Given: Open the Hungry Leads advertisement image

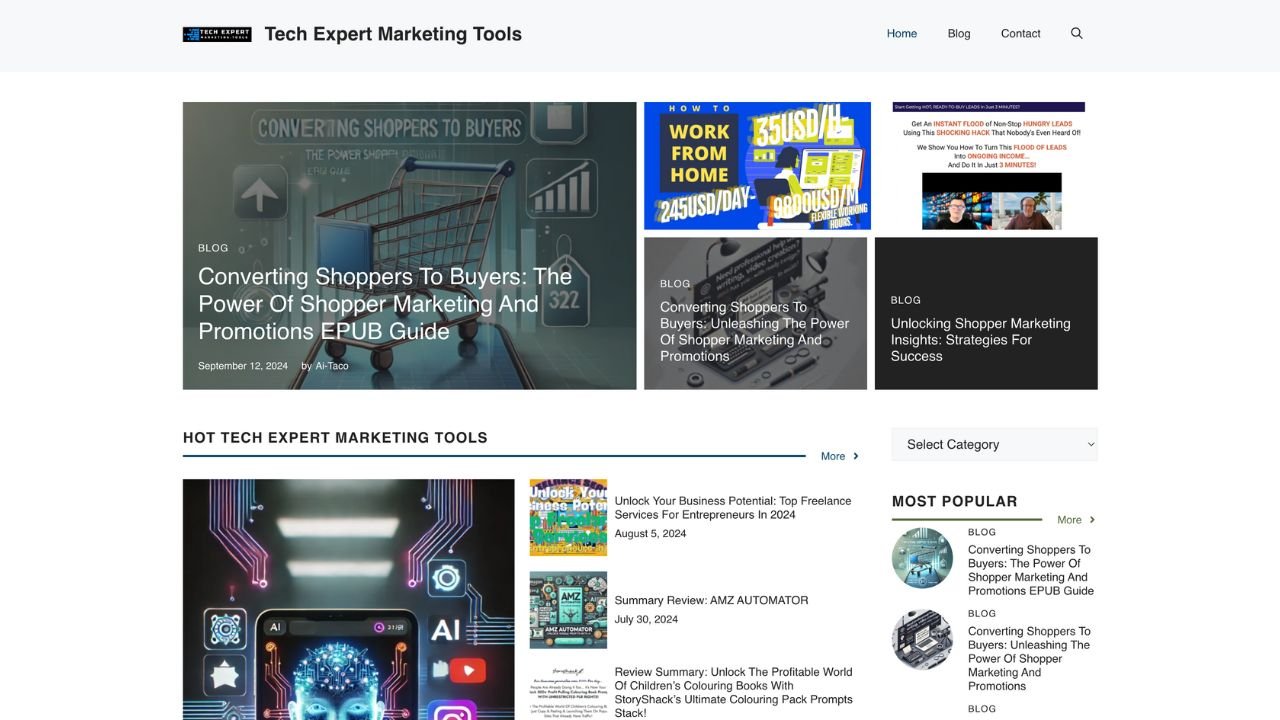Looking at the screenshot, I should [991, 166].
